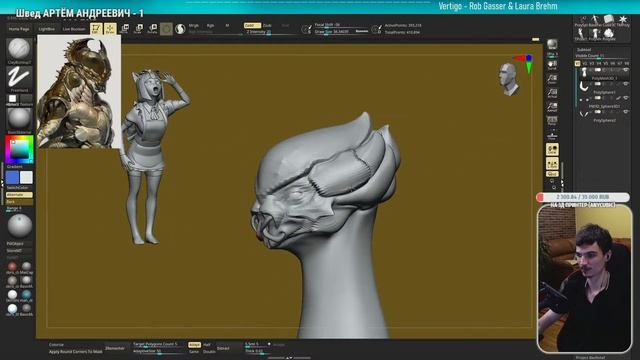Select the Rotate transform icon

(153, 29)
